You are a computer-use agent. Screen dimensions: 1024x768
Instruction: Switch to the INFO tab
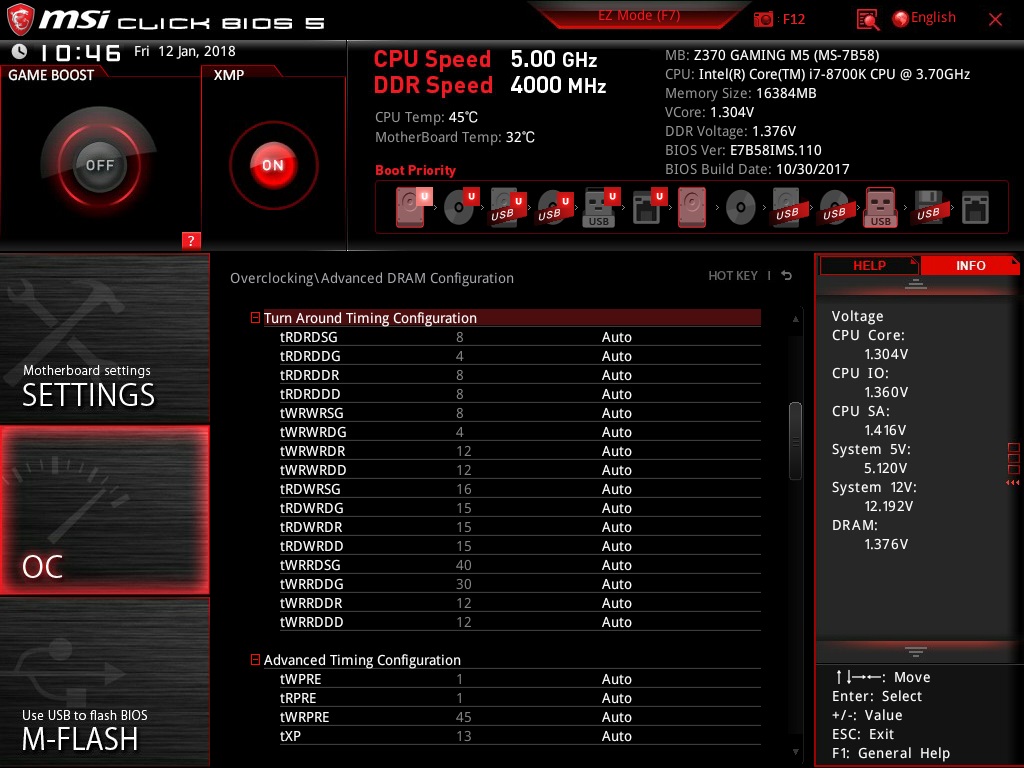click(x=970, y=265)
